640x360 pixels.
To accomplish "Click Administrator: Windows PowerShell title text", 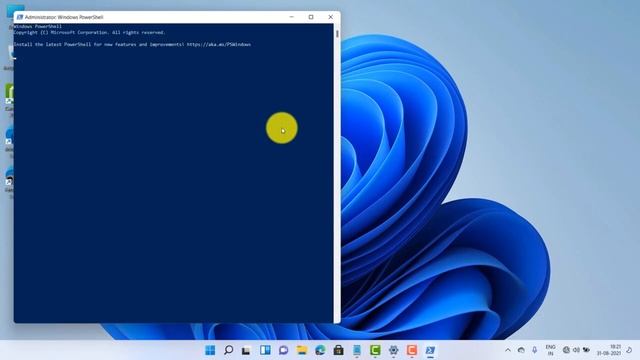I will [64, 17].
